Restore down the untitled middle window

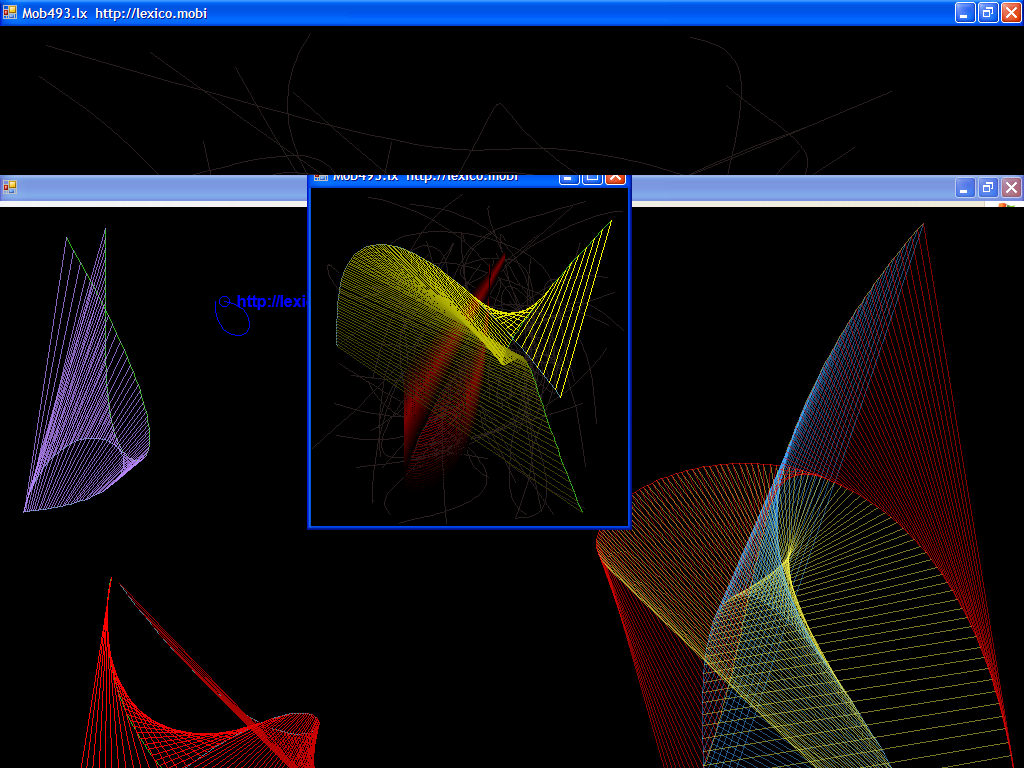tap(988, 187)
